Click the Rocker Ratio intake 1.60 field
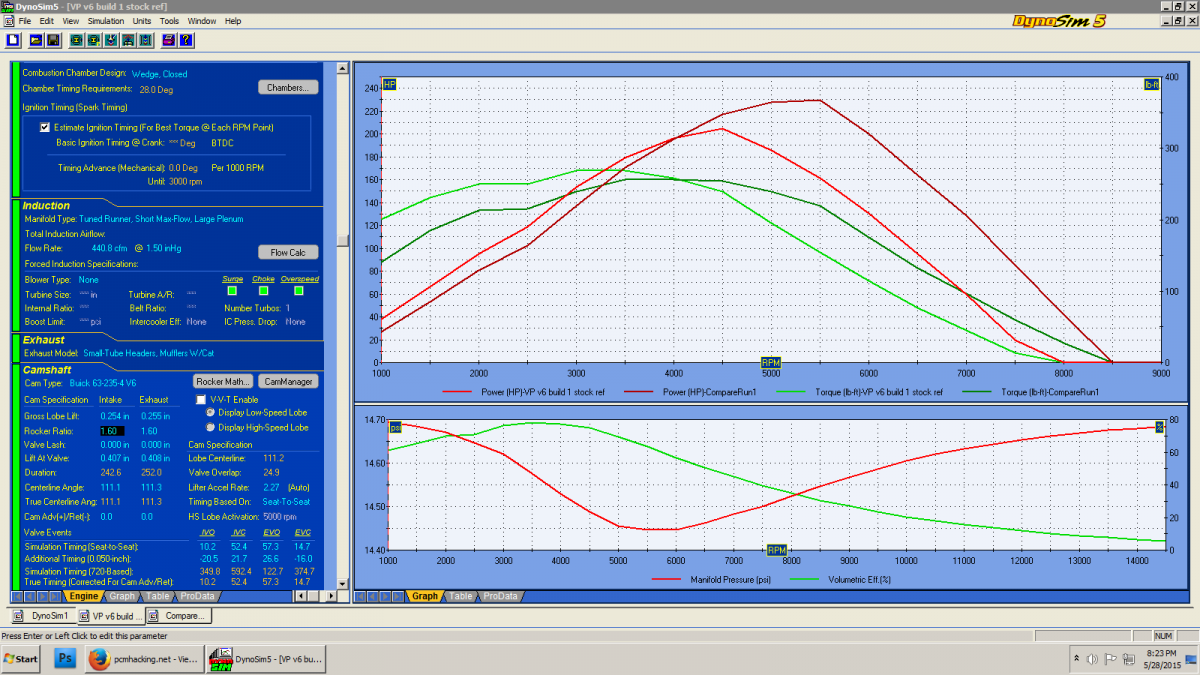 pos(113,430)
